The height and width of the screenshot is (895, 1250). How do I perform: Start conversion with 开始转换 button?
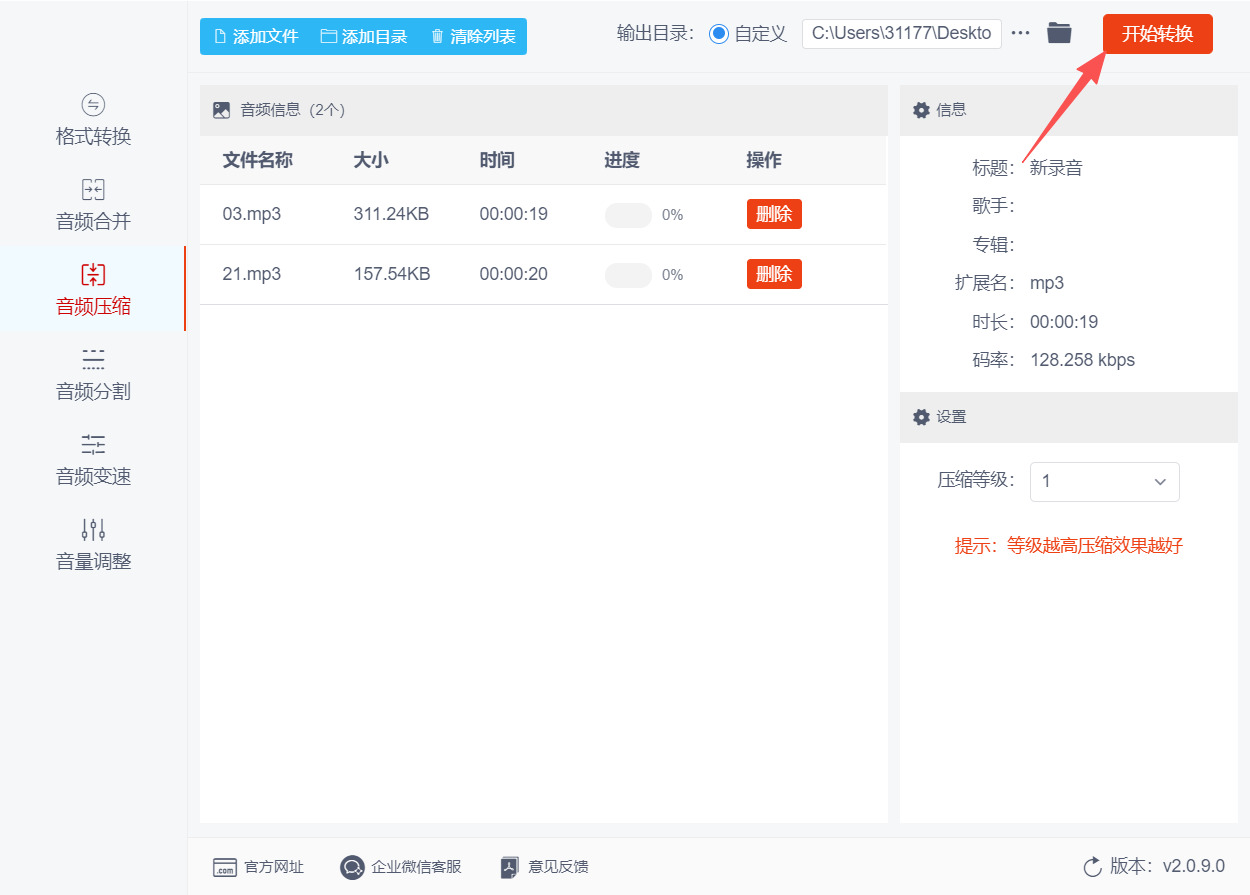1158,34
